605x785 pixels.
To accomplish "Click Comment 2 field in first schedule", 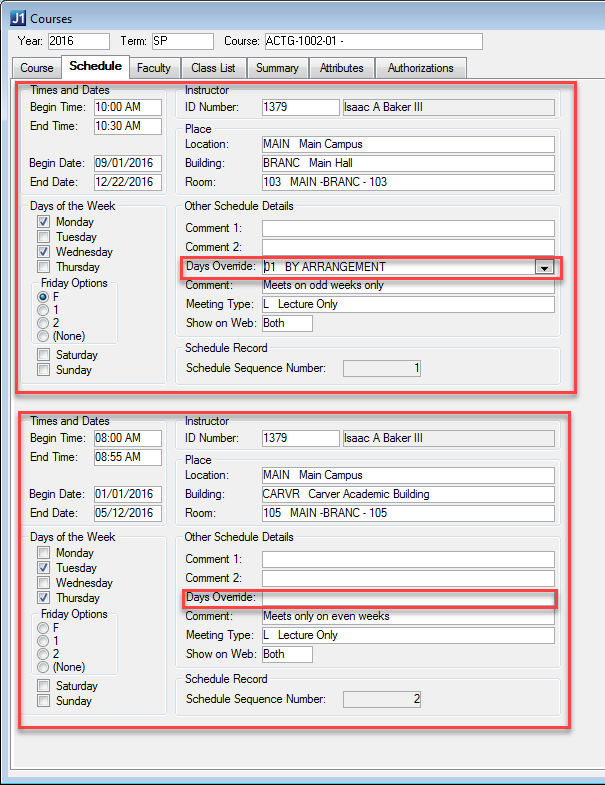I will (x=408, y=247).
